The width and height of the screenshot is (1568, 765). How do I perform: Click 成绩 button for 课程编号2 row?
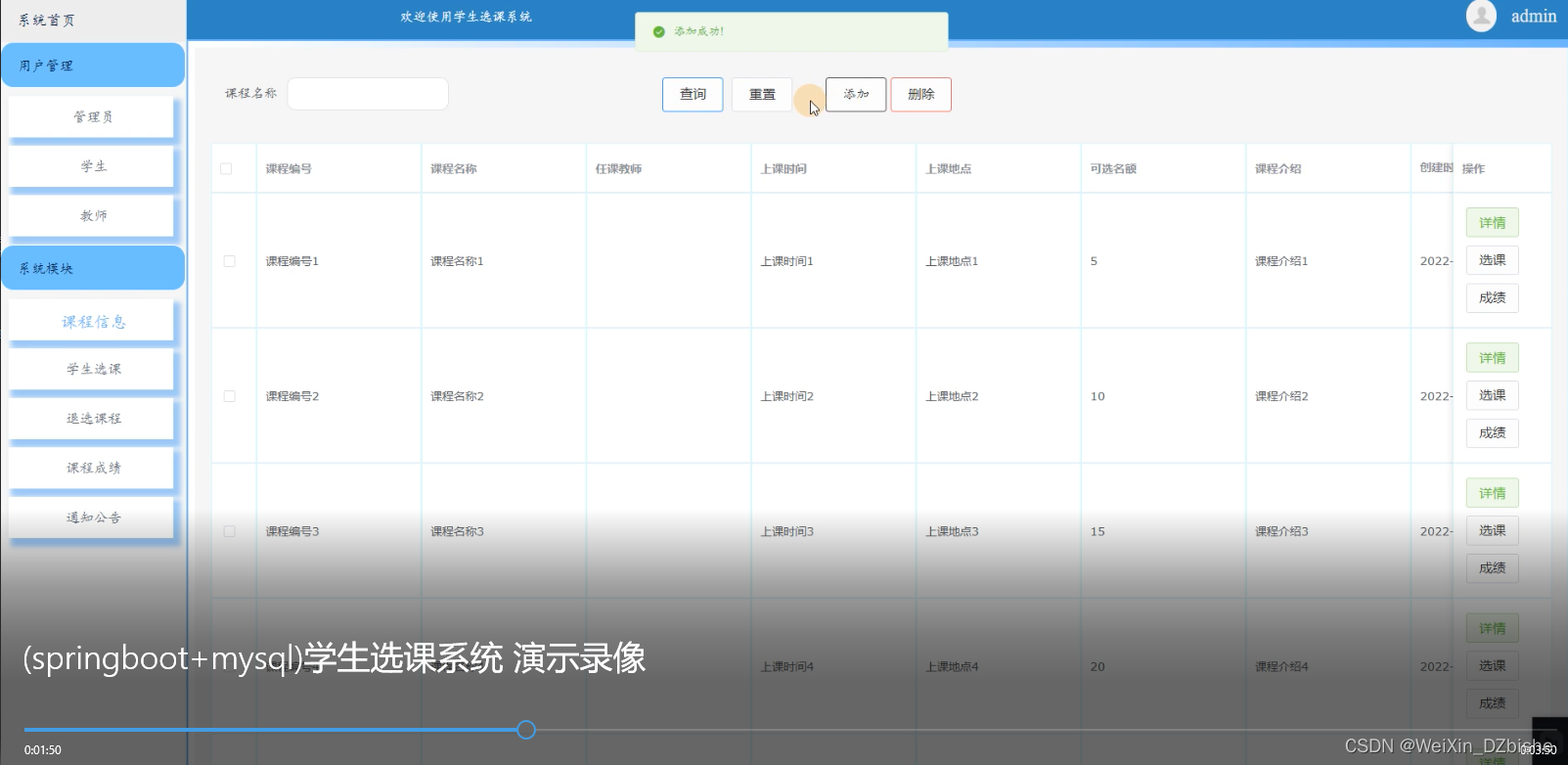coord(1492,432)
